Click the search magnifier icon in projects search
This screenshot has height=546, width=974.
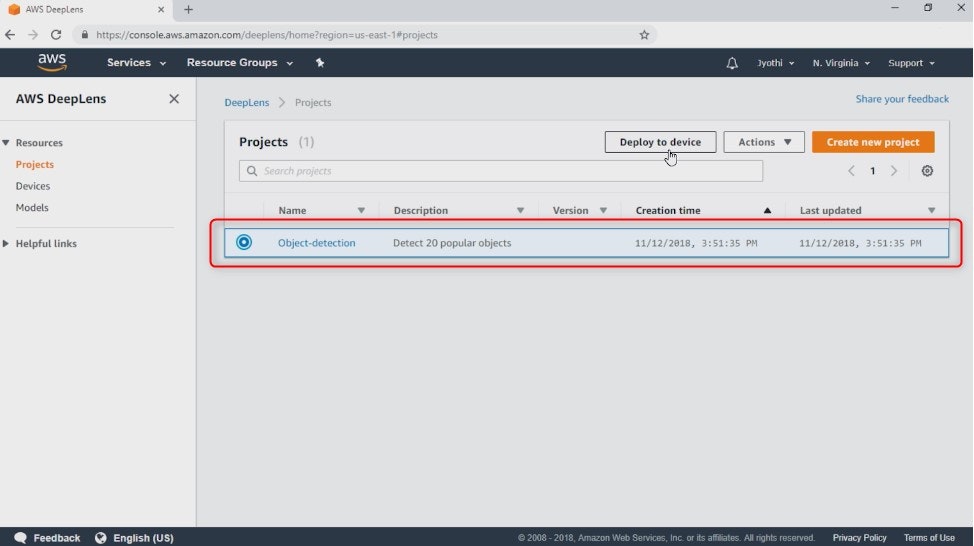[x=252, y=171]
